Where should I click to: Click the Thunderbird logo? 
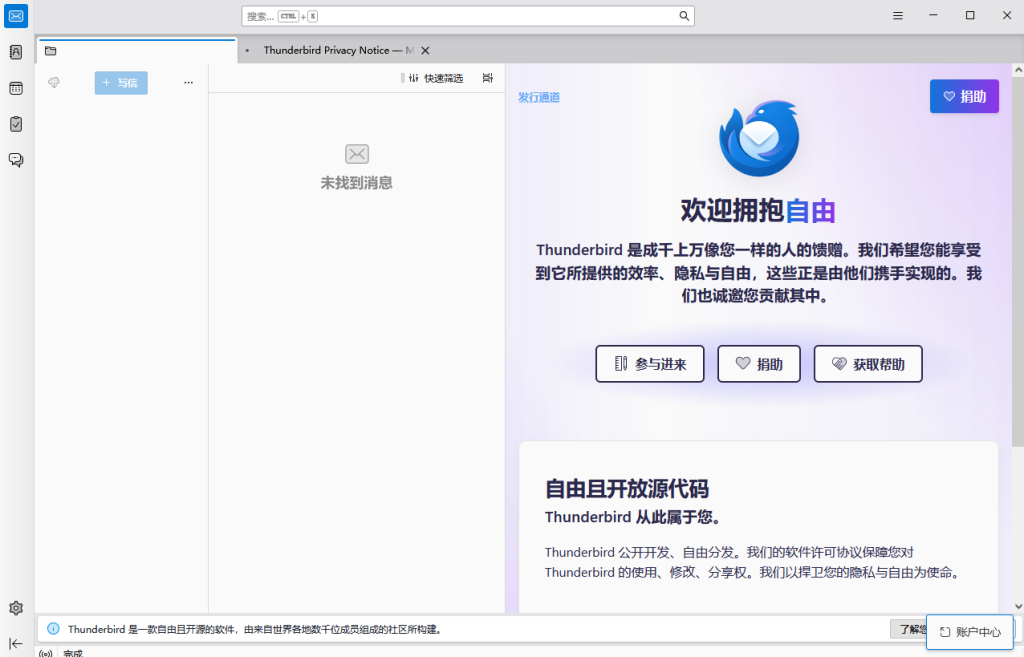coord(759,138)
